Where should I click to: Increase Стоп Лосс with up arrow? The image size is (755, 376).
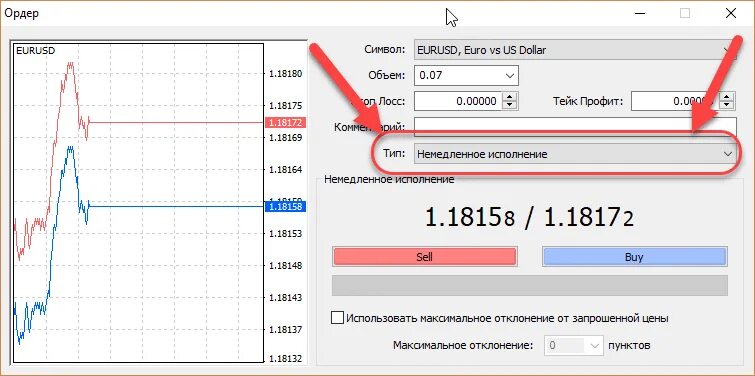coord(509,97)
